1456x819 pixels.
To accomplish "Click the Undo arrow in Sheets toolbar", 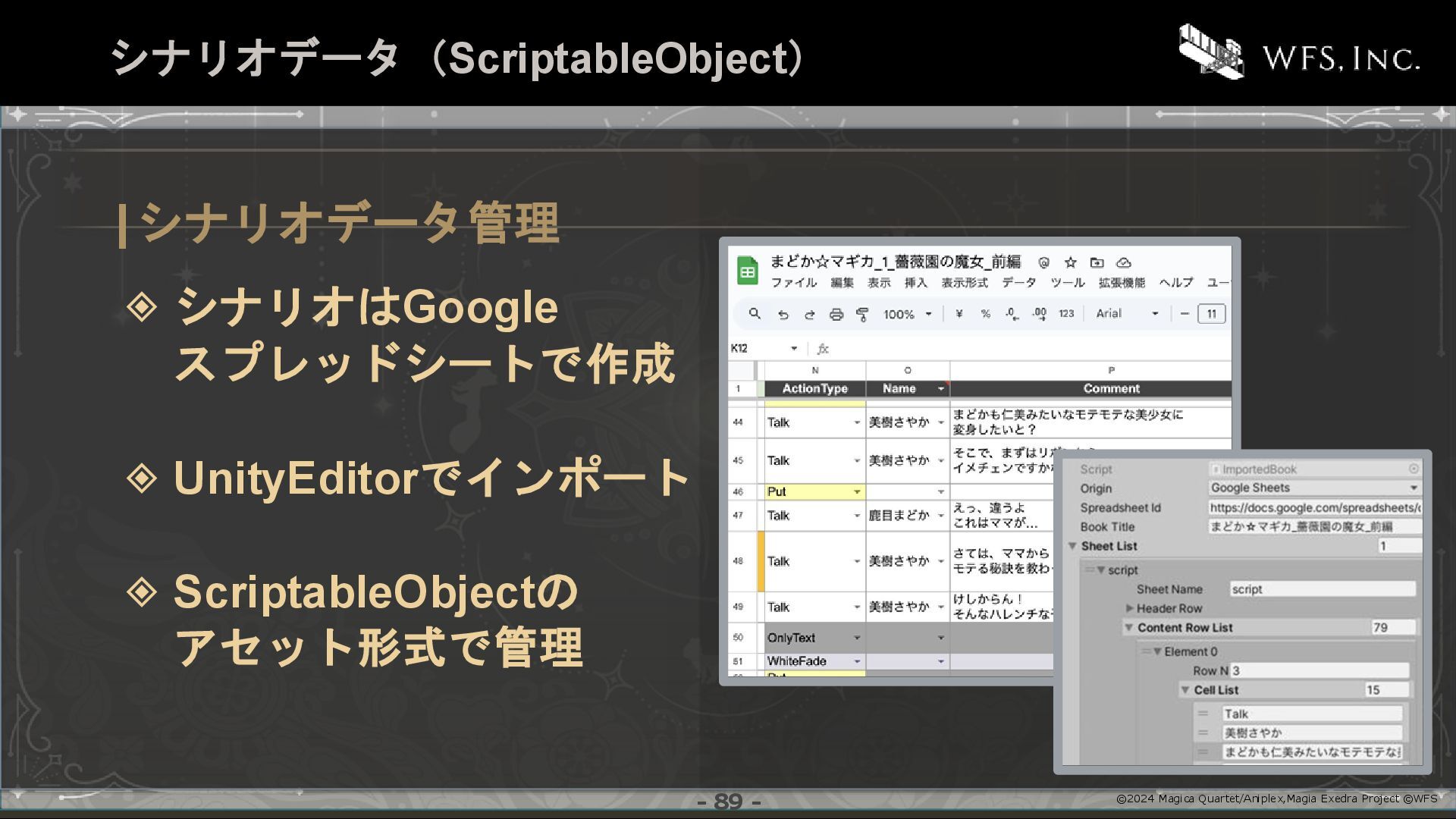I will tap(783, 314).
